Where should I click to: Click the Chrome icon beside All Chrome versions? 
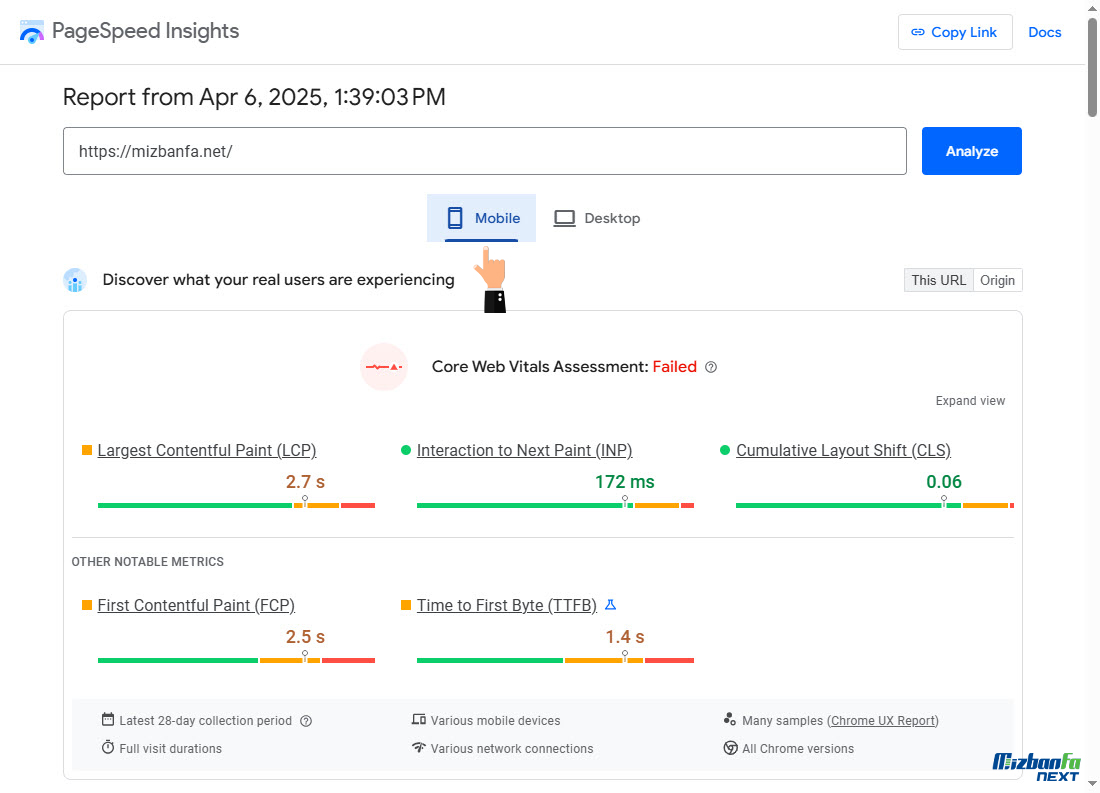tap(730, 748)
